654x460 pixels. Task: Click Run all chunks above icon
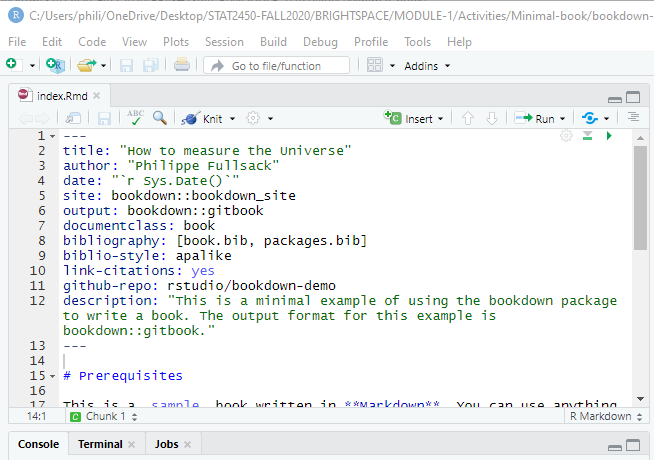[588, 136]
